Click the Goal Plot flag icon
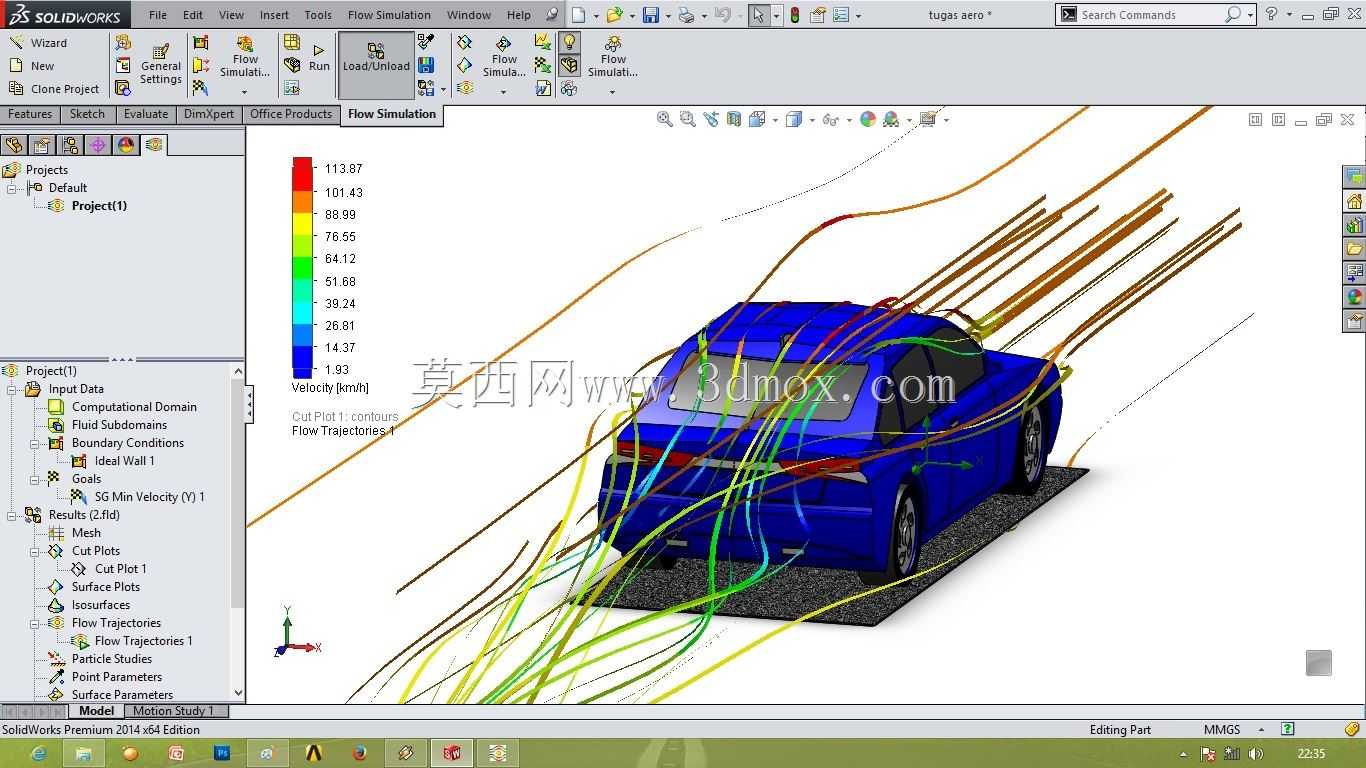The width and height of the screenshot is (1366, 768). tap(542, 65)
